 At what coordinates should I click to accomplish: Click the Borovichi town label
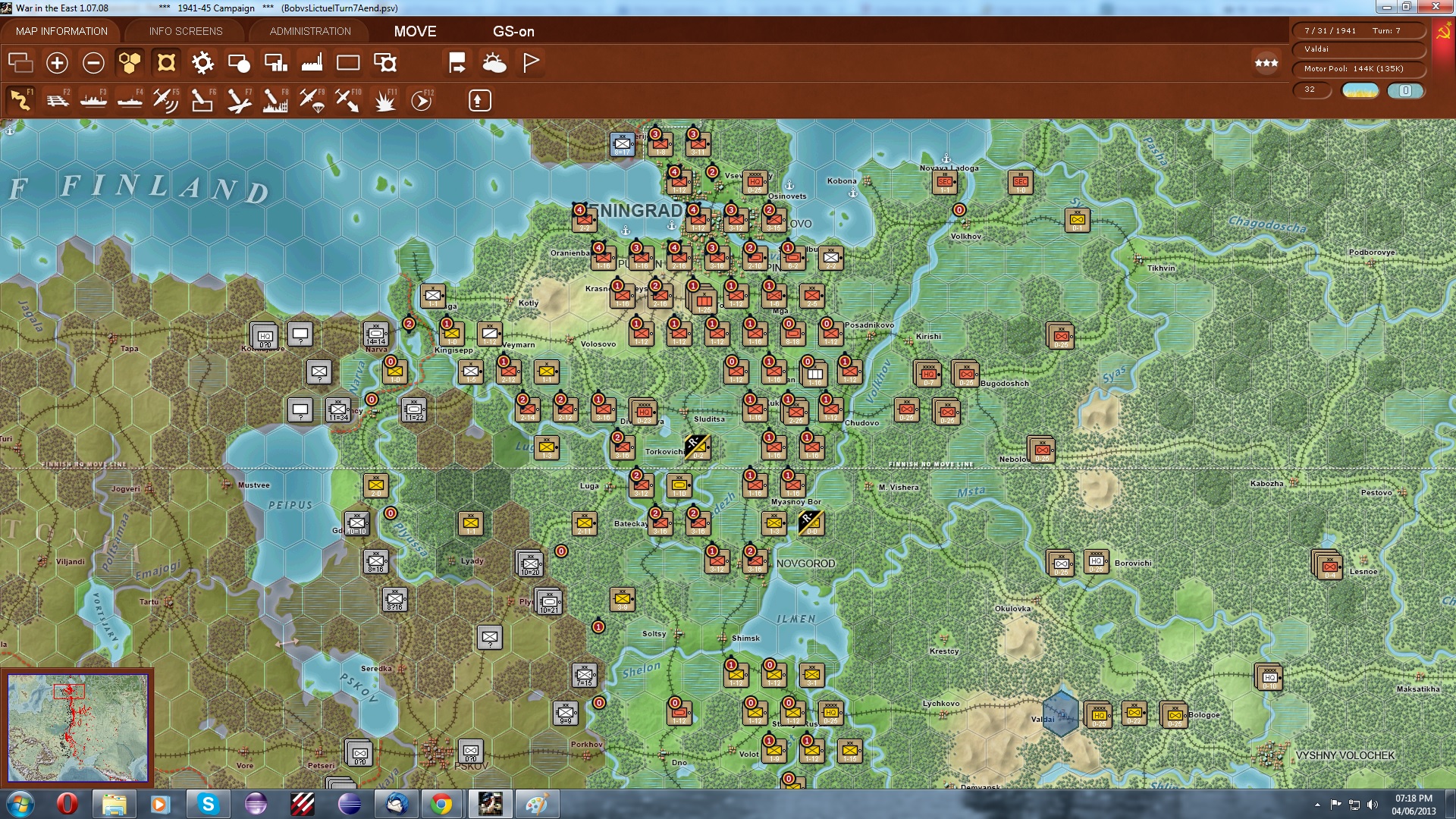point(1133,563)
